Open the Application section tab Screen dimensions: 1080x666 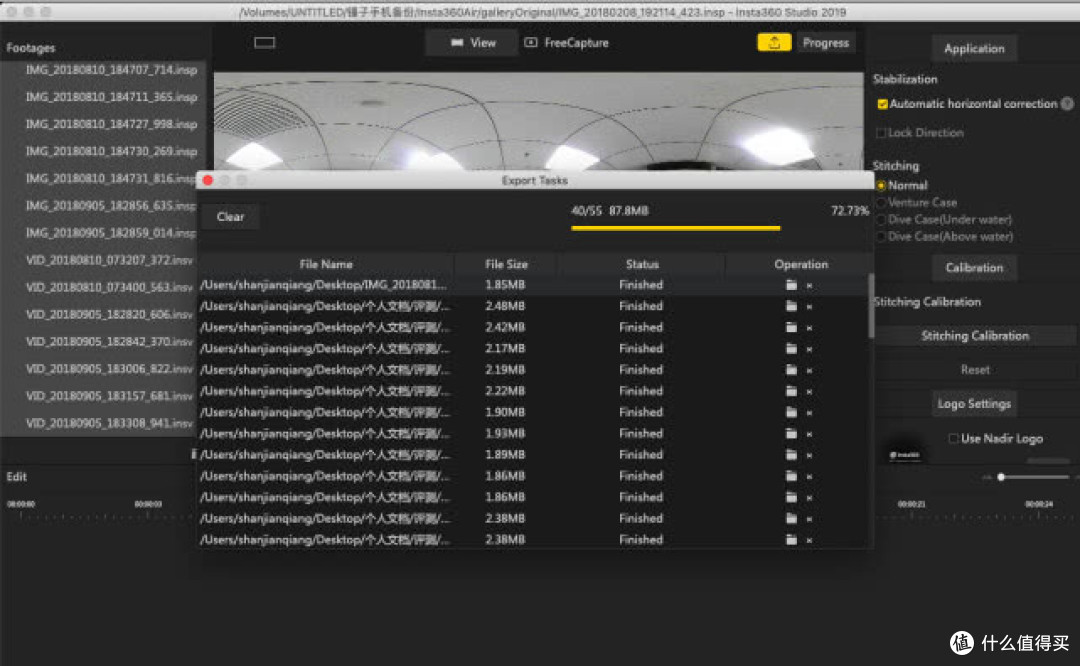974,49
